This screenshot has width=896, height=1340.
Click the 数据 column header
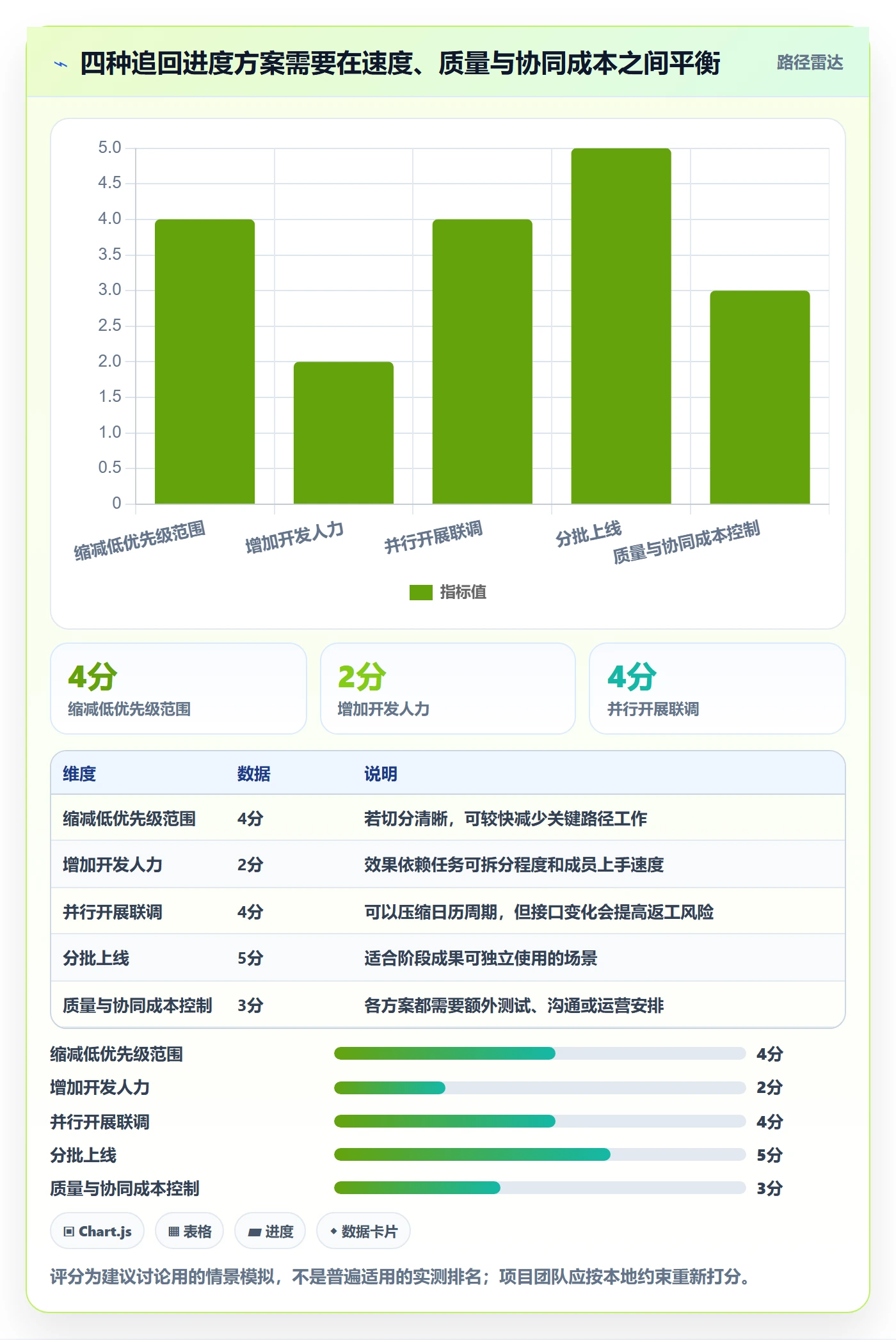[253, 774]
